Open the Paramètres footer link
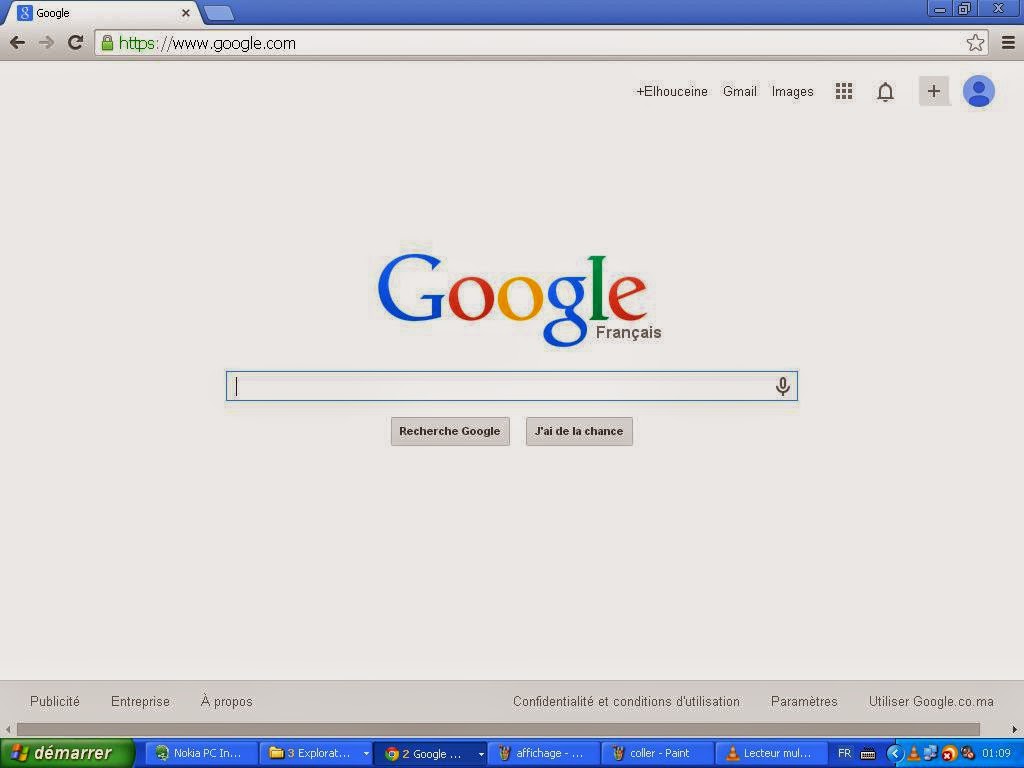Screen dimensions: 1024x768 (804, 701)
